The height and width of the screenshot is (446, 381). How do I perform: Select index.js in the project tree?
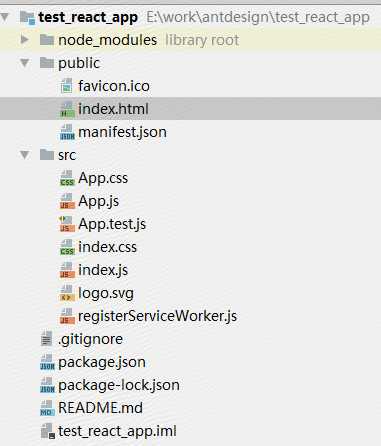103,270
